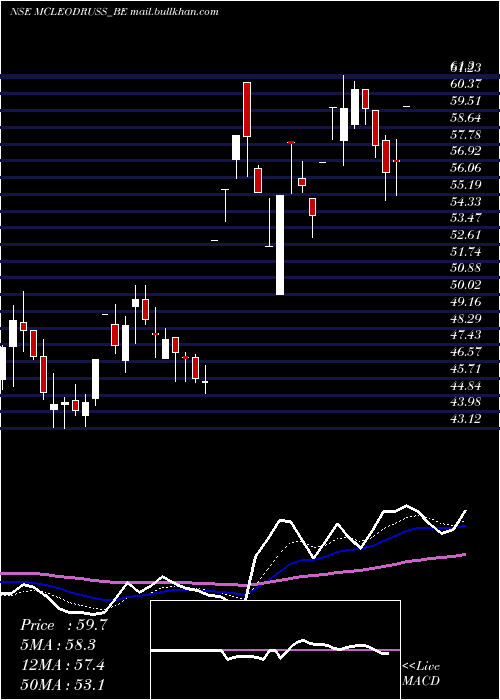
Task: Click the 54.33 price axis label
Action: [465, 202]
